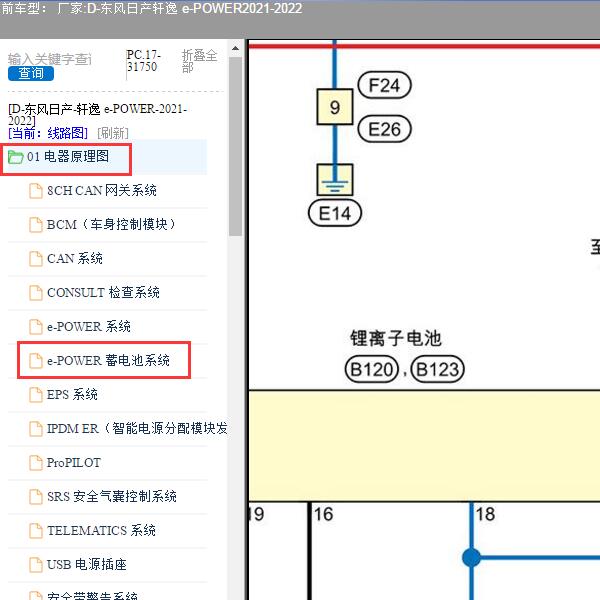The width and height of the screenshot is (600, 600).
Task: Click the 锂离子电池 label in diagram
Action: click(x=396, y=339)
